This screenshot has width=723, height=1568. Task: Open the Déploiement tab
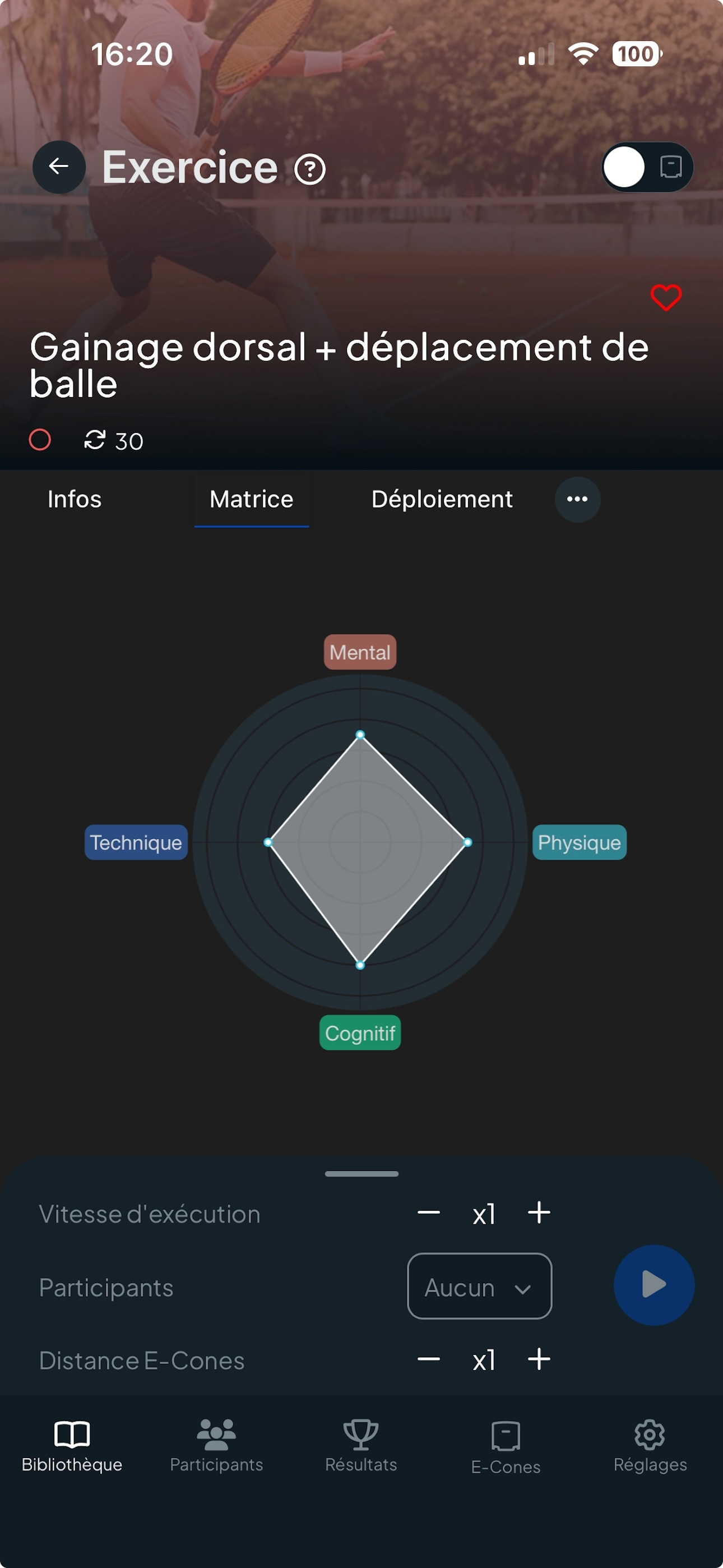pyautogui.click(x=442, y=499)
